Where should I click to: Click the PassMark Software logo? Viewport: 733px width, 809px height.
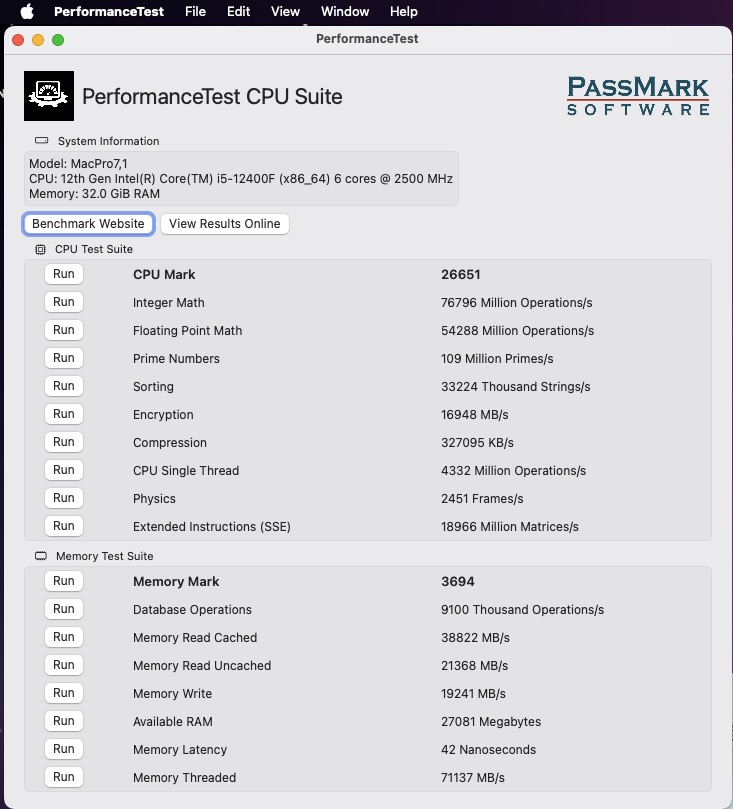click(x=638, y=96)
